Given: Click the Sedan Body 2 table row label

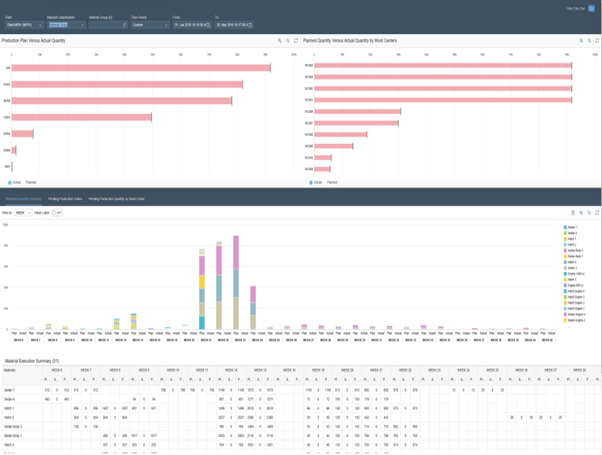Looking at the screenshot, I should [13, 427].
